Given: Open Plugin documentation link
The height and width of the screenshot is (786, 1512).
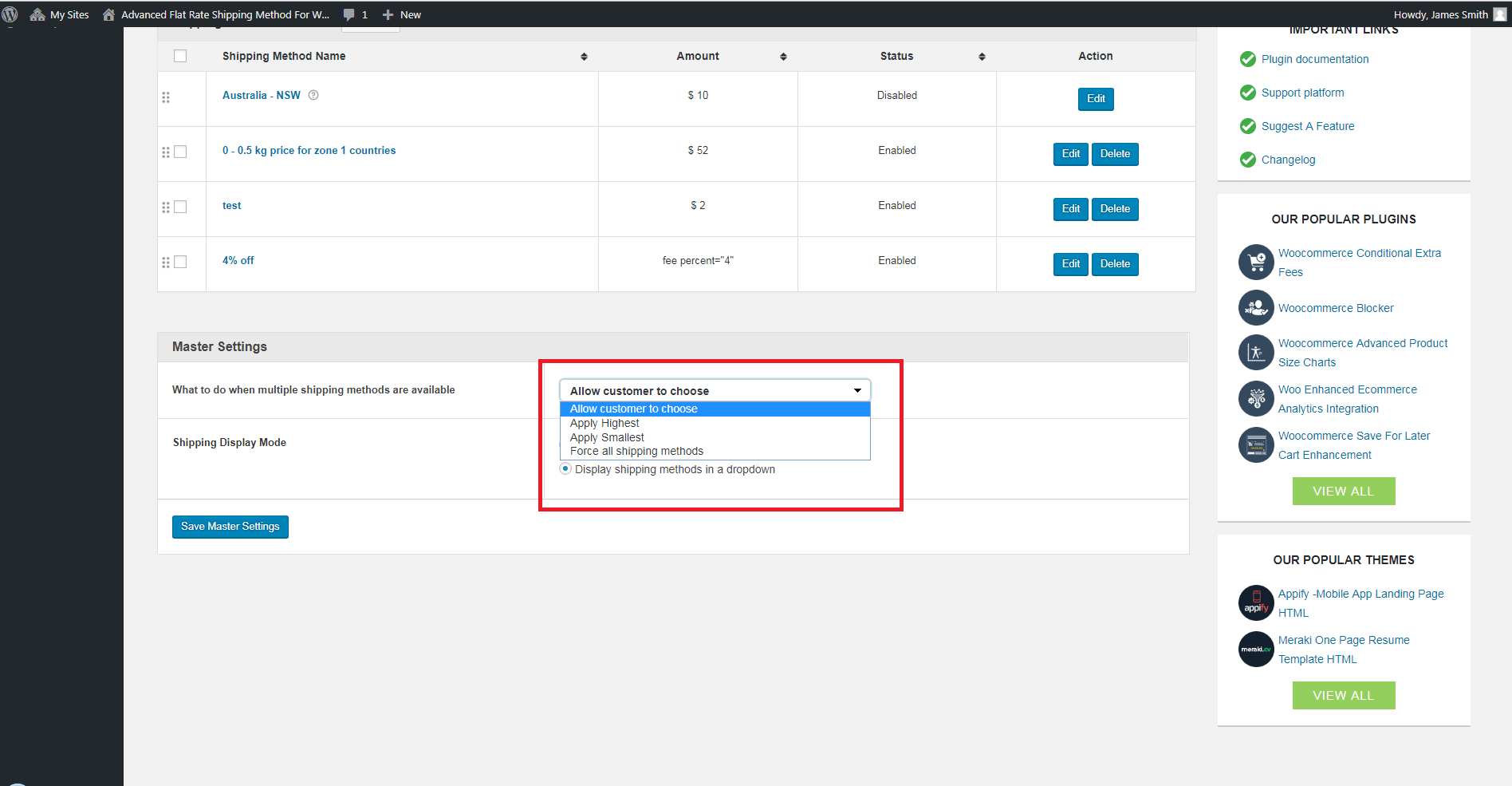Looking at the screenshot, I should click(x=1315, y=59).
